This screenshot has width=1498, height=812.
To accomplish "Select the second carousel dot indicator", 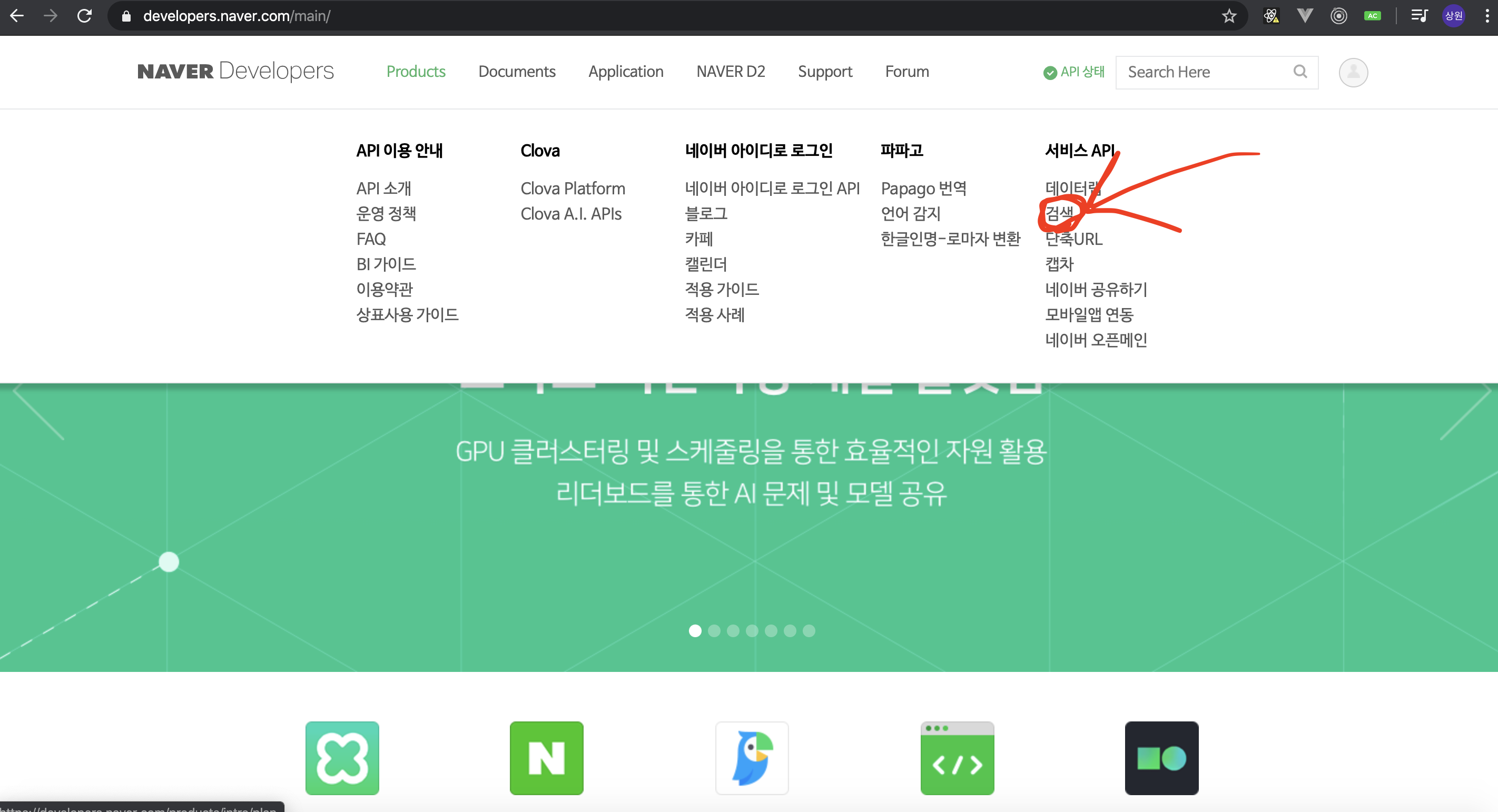I will [714, 631].
